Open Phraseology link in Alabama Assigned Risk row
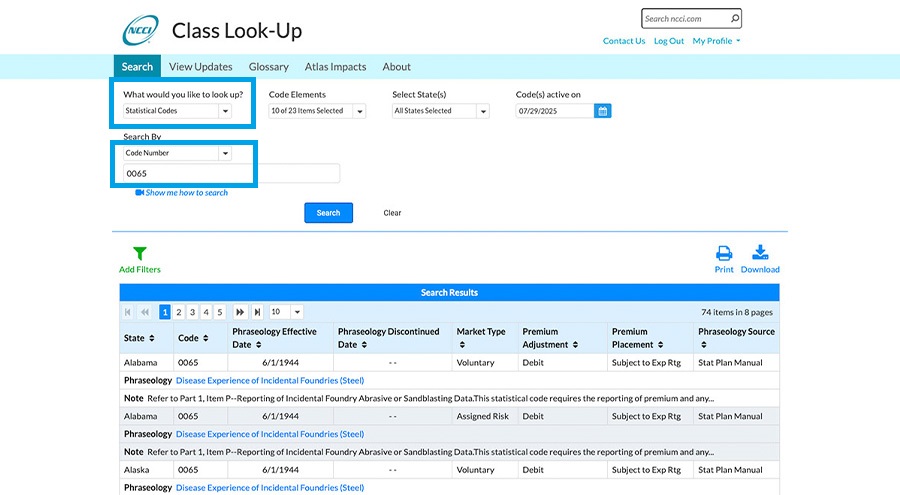900x495 pixels. click(270, 434)
